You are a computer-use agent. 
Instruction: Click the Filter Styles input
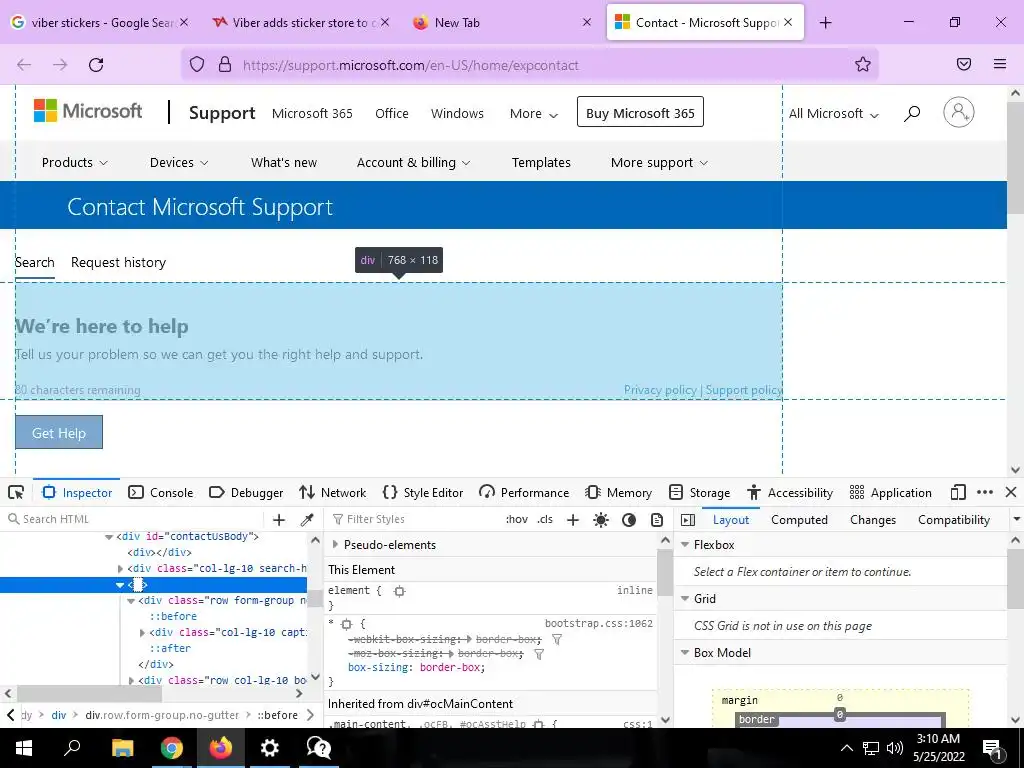point(415,519)
